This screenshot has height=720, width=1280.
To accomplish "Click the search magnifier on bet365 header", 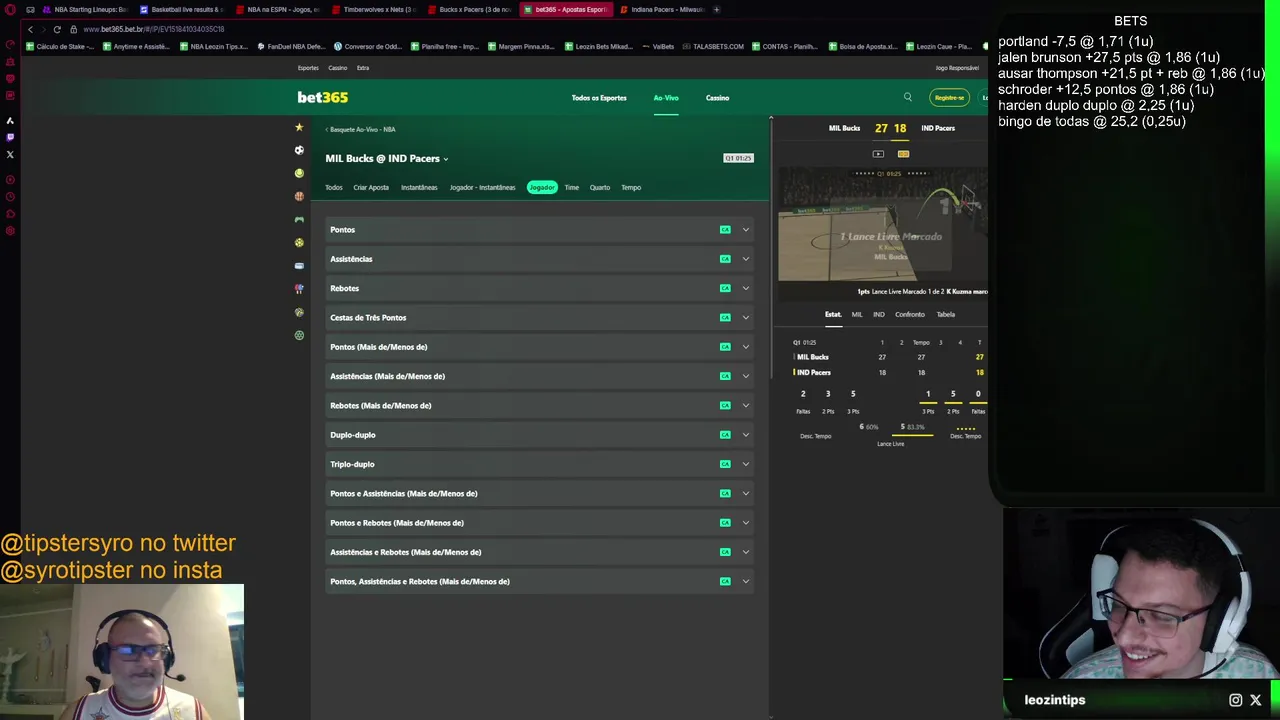I will [907, 97].
